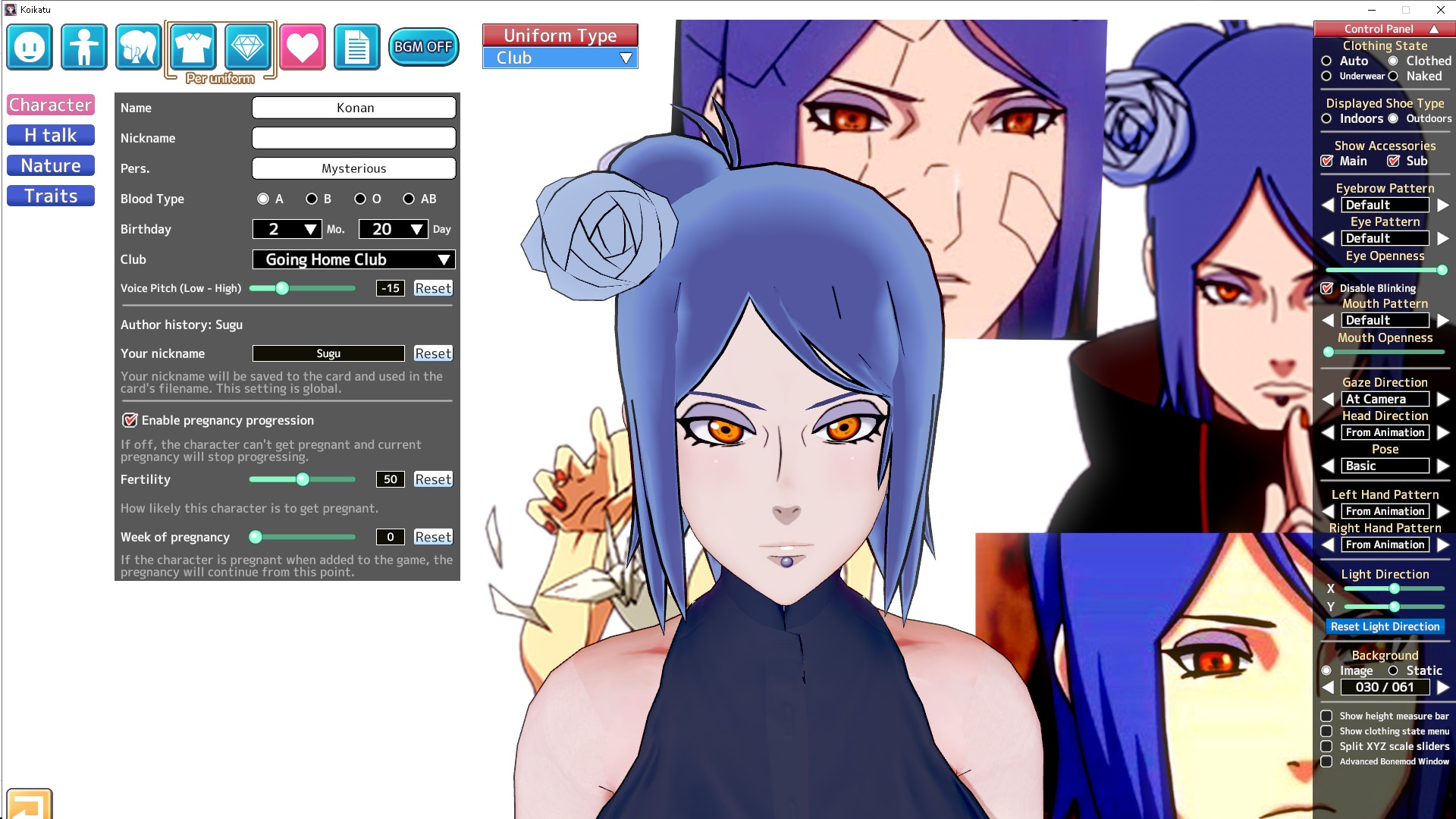Open Uniform Type dropdown showing Club
1456x819 pixels.
click(560, 58)
